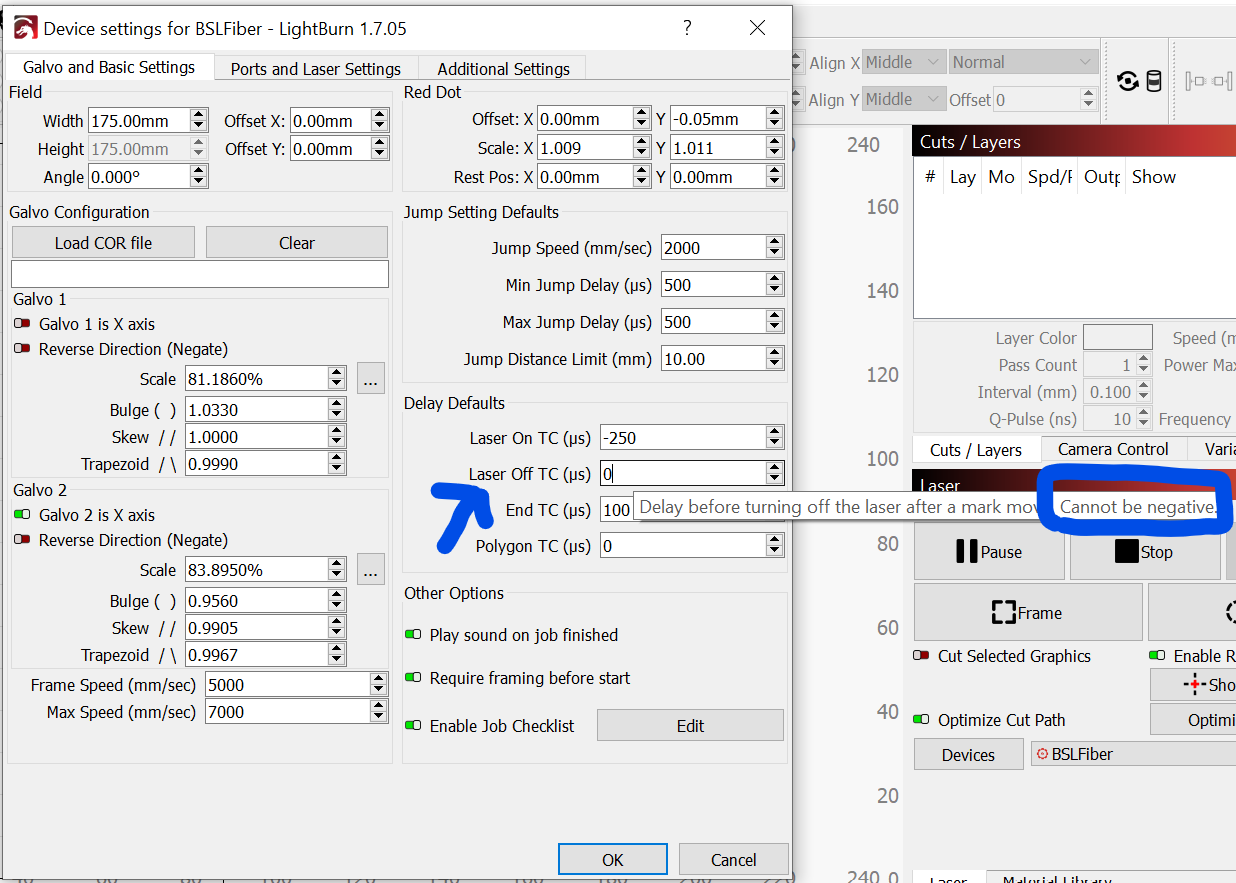Click the Layer Color swatch
The width and height of the screenshot is (1236, 883).
tap(1118, 338)
